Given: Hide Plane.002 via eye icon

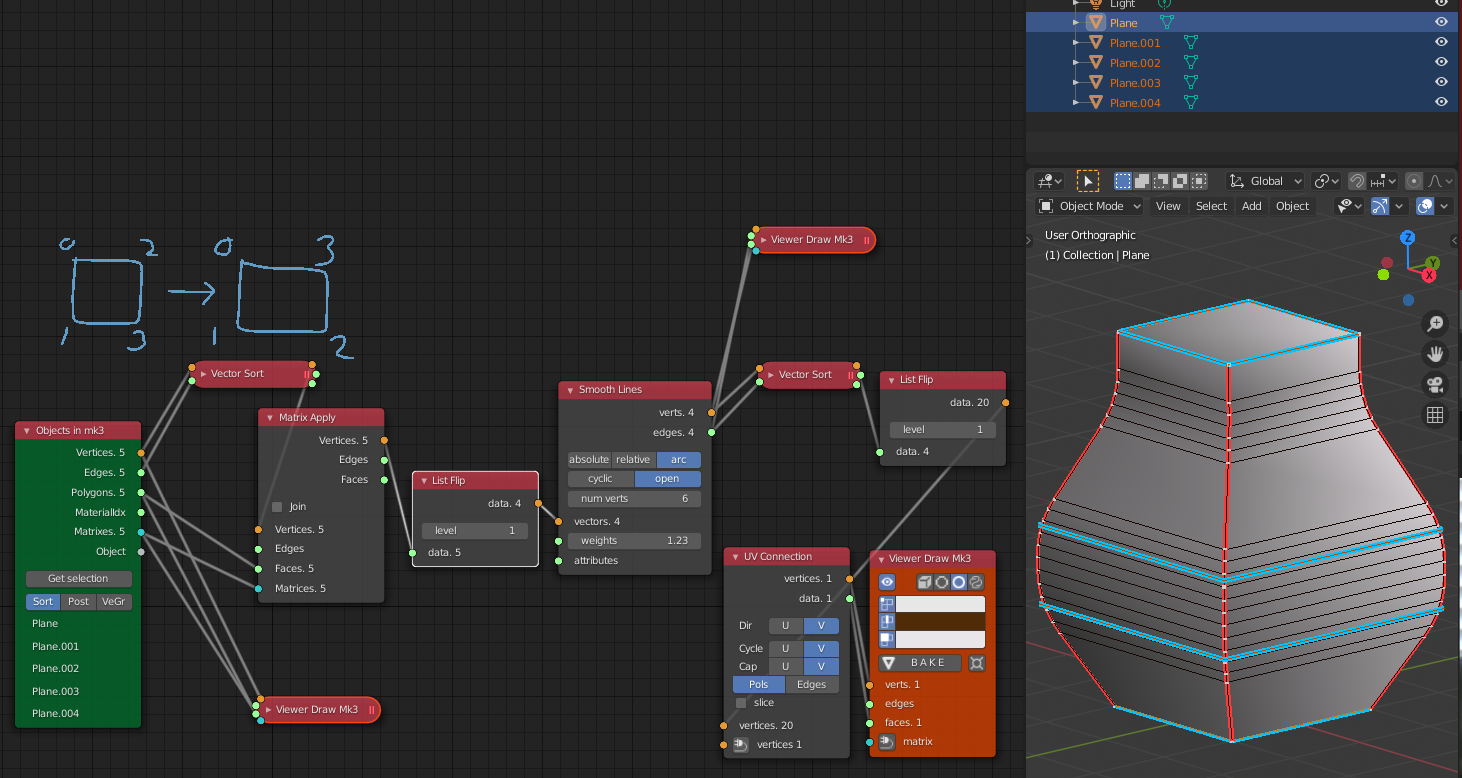Looking at the screenshot, I should 1441,62.
